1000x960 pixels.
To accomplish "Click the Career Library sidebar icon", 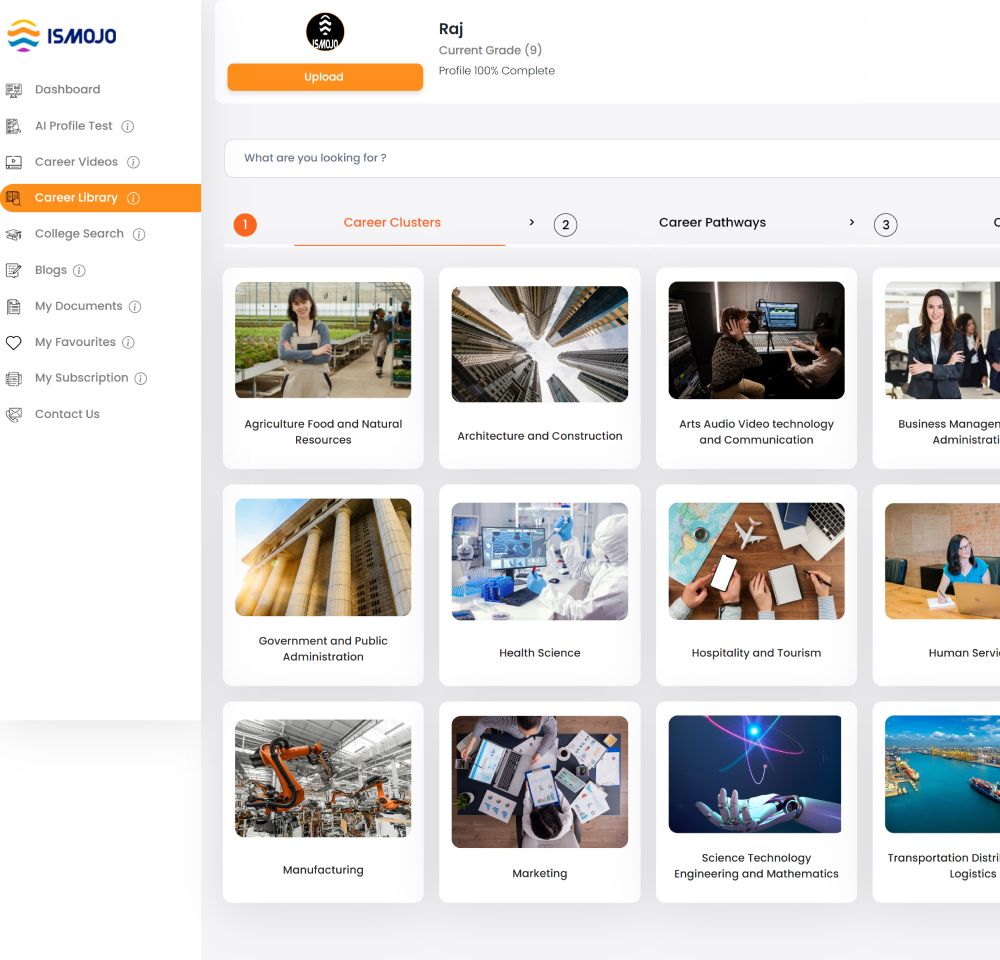I will (x=13, y=198).
